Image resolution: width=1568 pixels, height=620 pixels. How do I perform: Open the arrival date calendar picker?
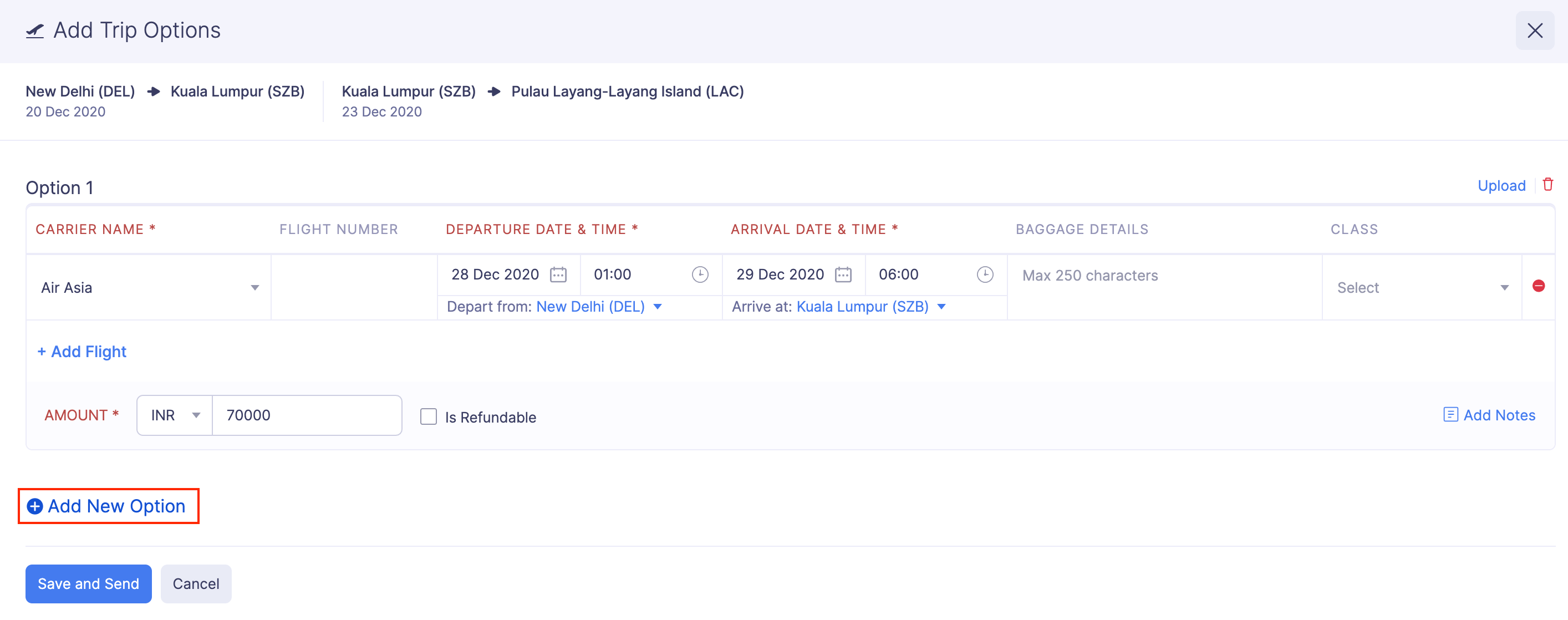click(842, 275)
